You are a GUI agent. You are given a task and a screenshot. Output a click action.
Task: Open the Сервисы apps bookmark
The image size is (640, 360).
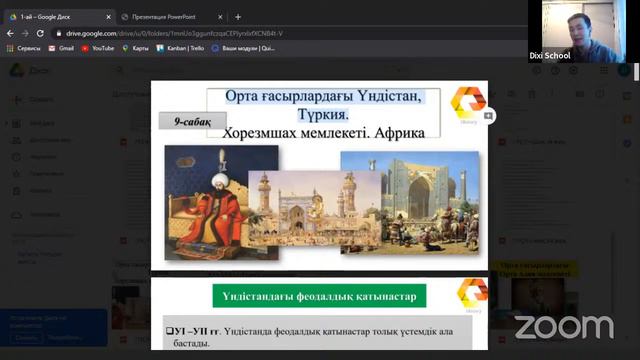tap(23, 48)
